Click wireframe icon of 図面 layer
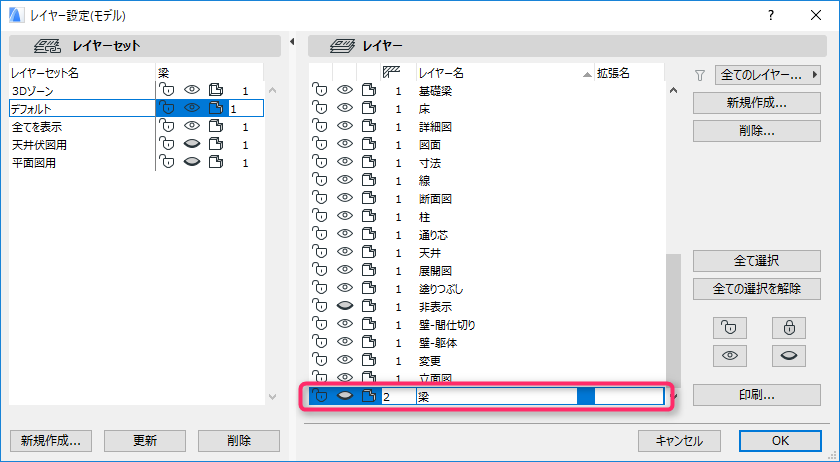 pos(369,144)
